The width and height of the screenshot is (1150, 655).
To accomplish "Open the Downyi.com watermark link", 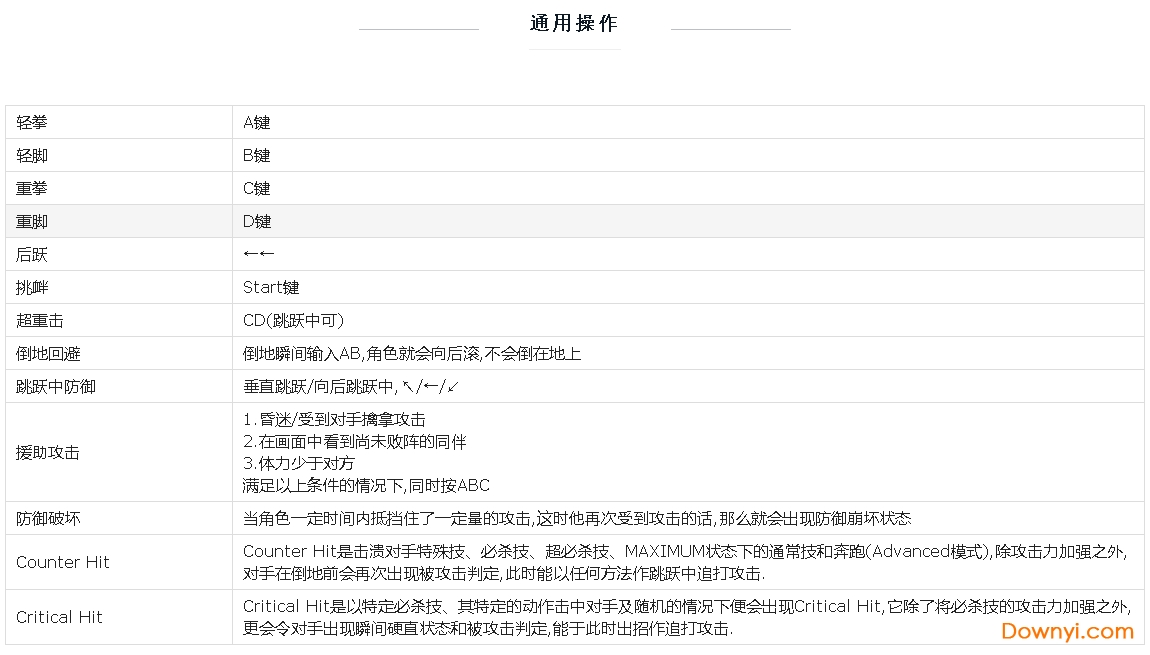I will [x=1067, y=631].
